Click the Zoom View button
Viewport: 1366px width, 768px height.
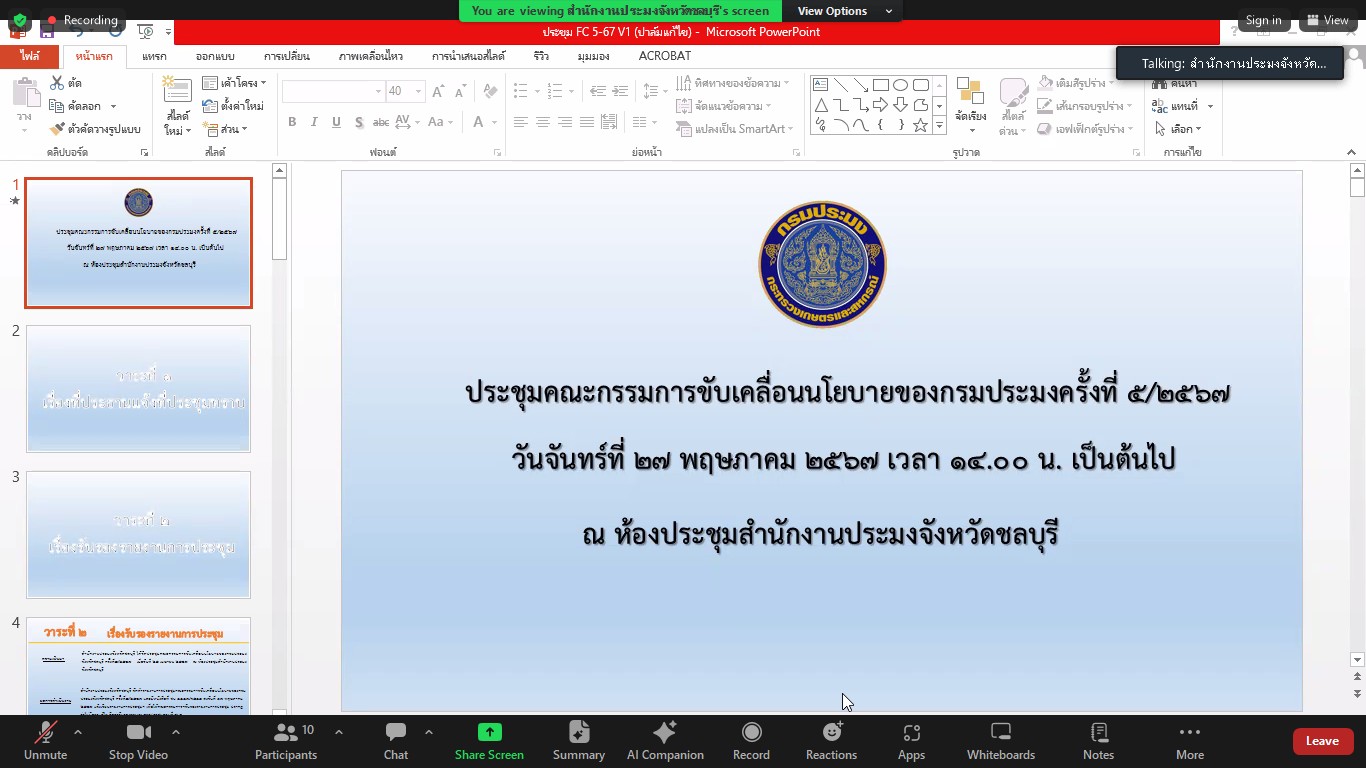(1327, 20)
